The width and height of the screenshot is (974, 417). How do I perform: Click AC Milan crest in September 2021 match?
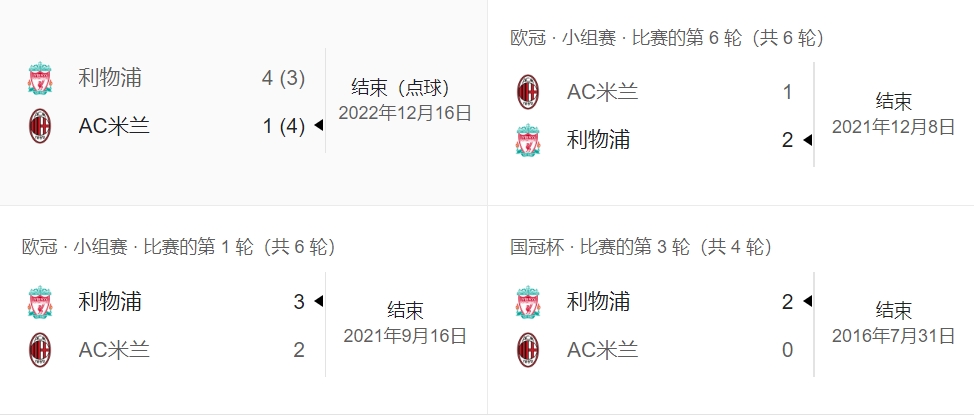tap(40, 349)
